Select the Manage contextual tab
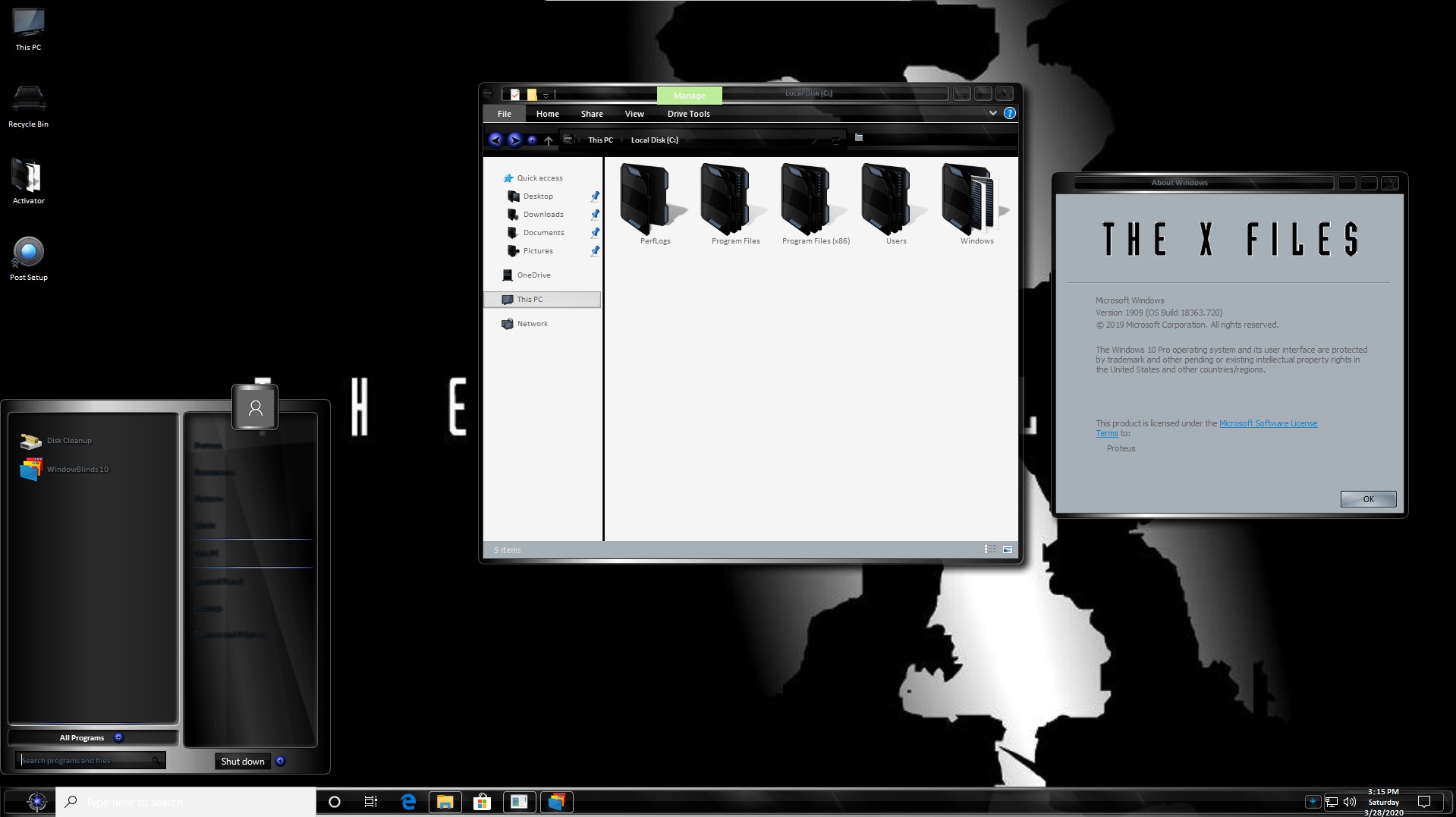Screen dimensions: 1456x817 [689, 95]
